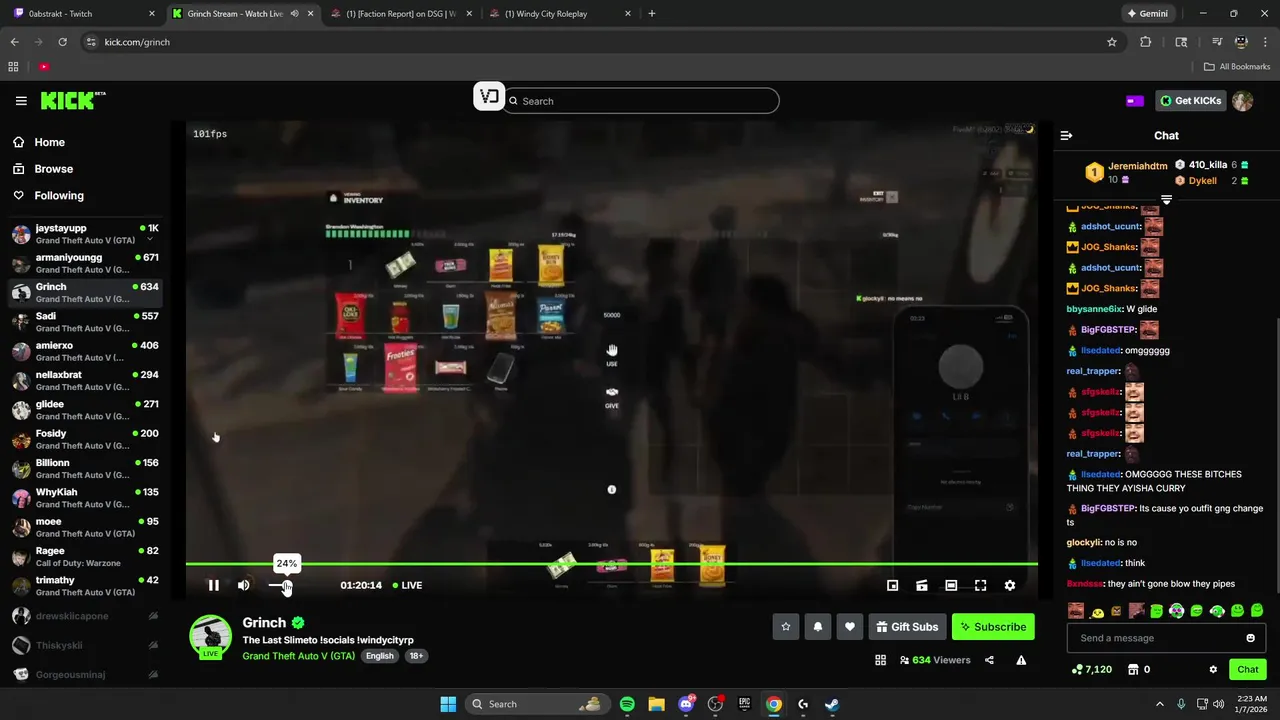Image resolution: width=1280 pixels, height=720 pixels.
Task: Send message with the Chat button
Action: [x=1248, y=669]
